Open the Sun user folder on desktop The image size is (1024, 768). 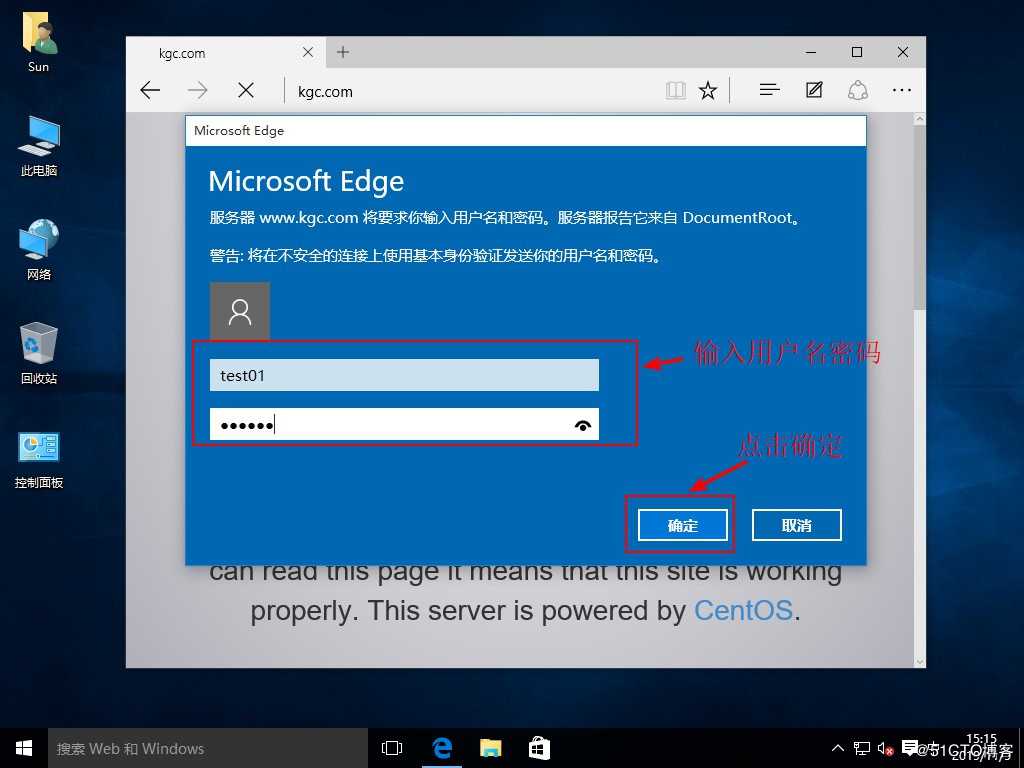pos(39,42)
